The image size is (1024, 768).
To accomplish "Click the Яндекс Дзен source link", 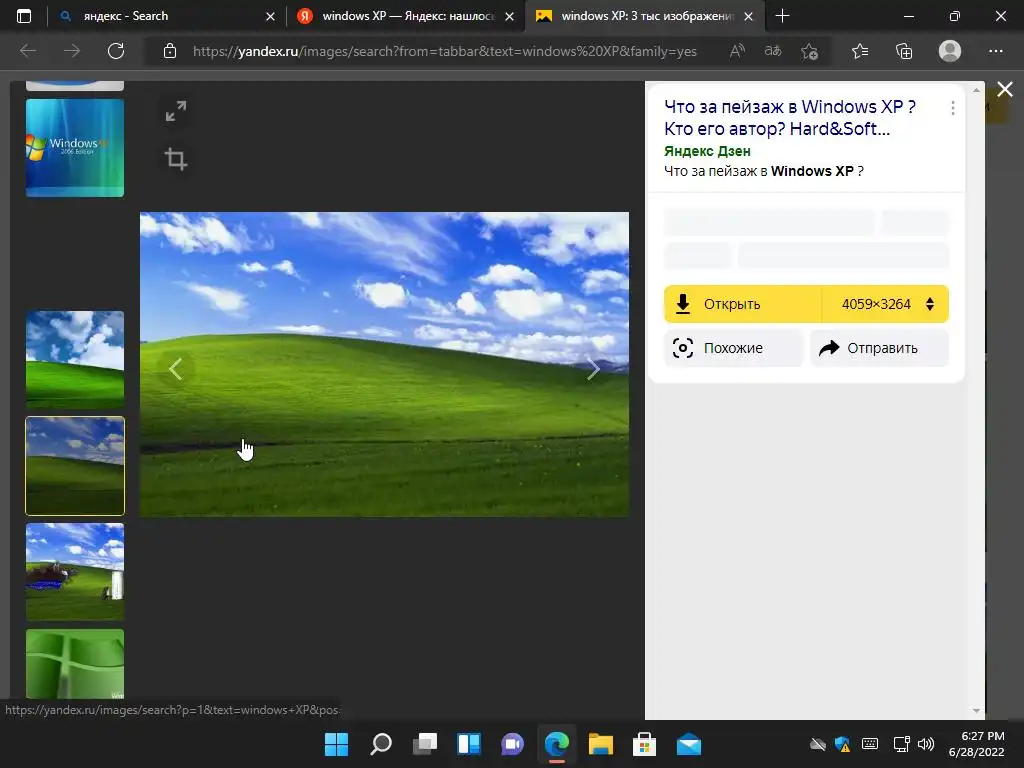I will [707, 152].
